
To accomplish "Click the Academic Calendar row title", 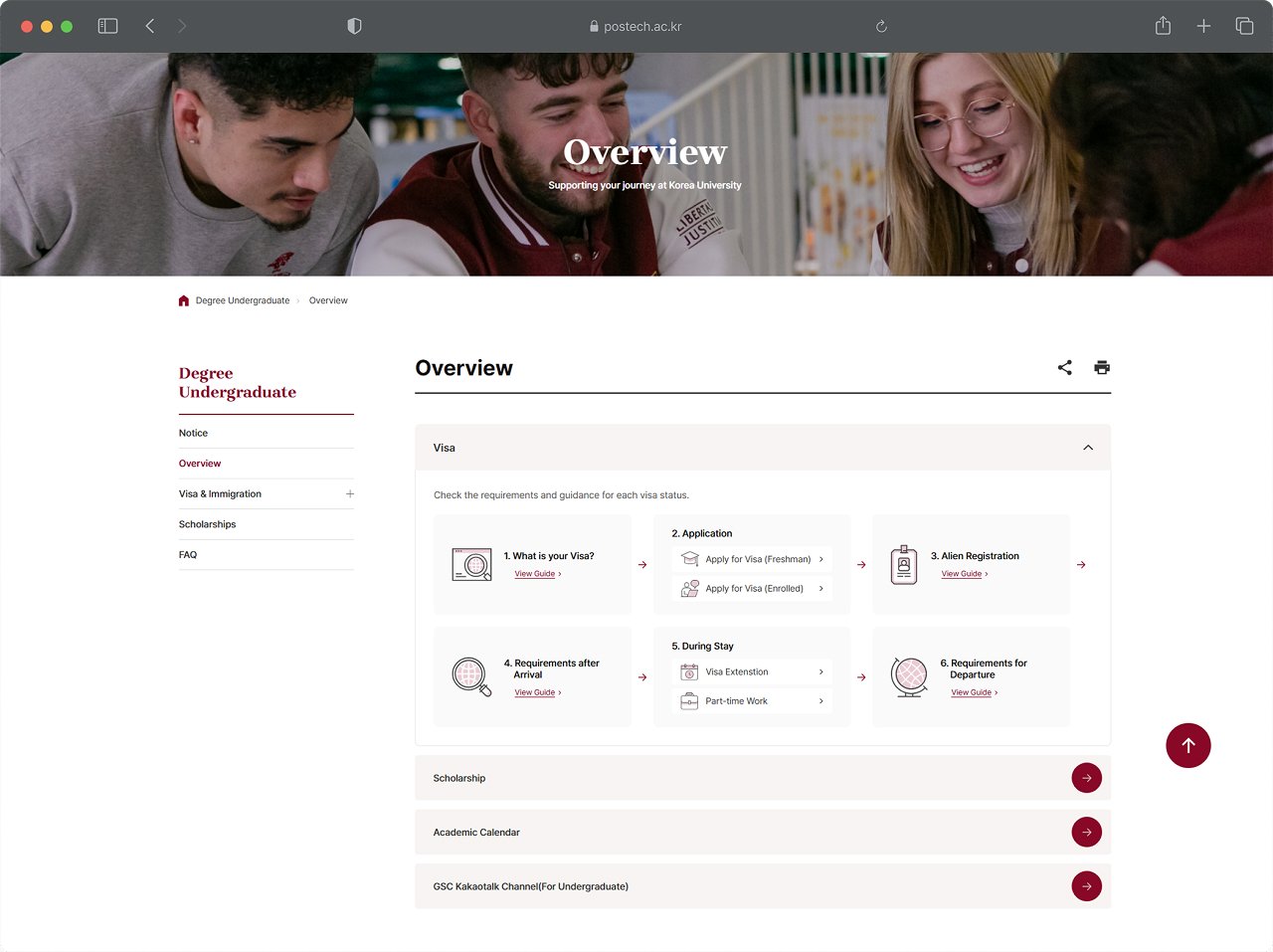I will [x=476, y=833].
